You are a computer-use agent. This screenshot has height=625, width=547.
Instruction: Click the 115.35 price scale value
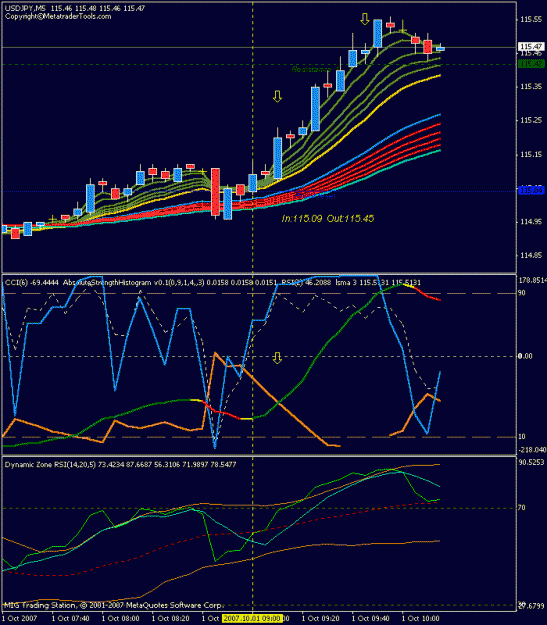pos(531,86)
